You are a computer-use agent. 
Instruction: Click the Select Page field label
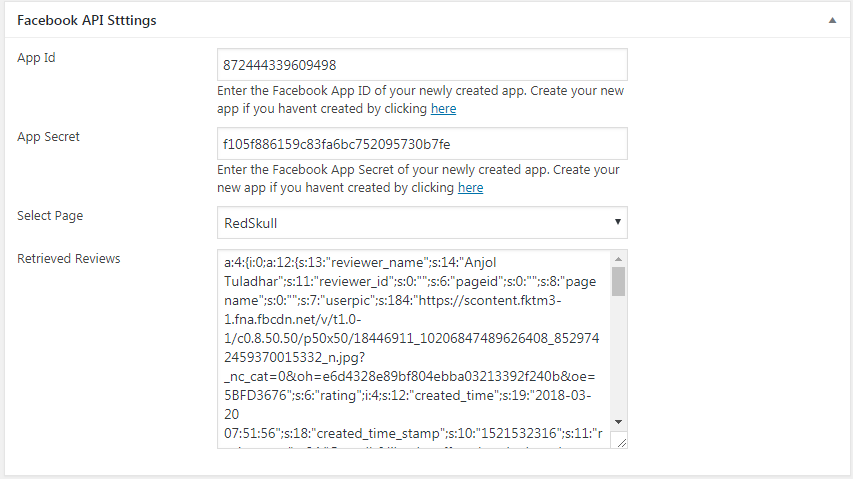click(50, 216)
